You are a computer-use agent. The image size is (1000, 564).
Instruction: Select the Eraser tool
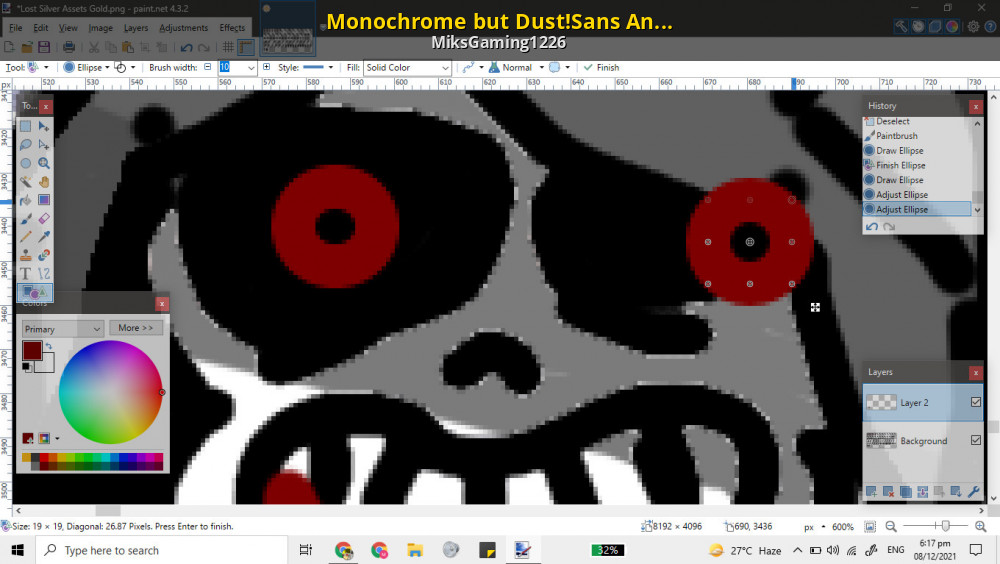44,218
